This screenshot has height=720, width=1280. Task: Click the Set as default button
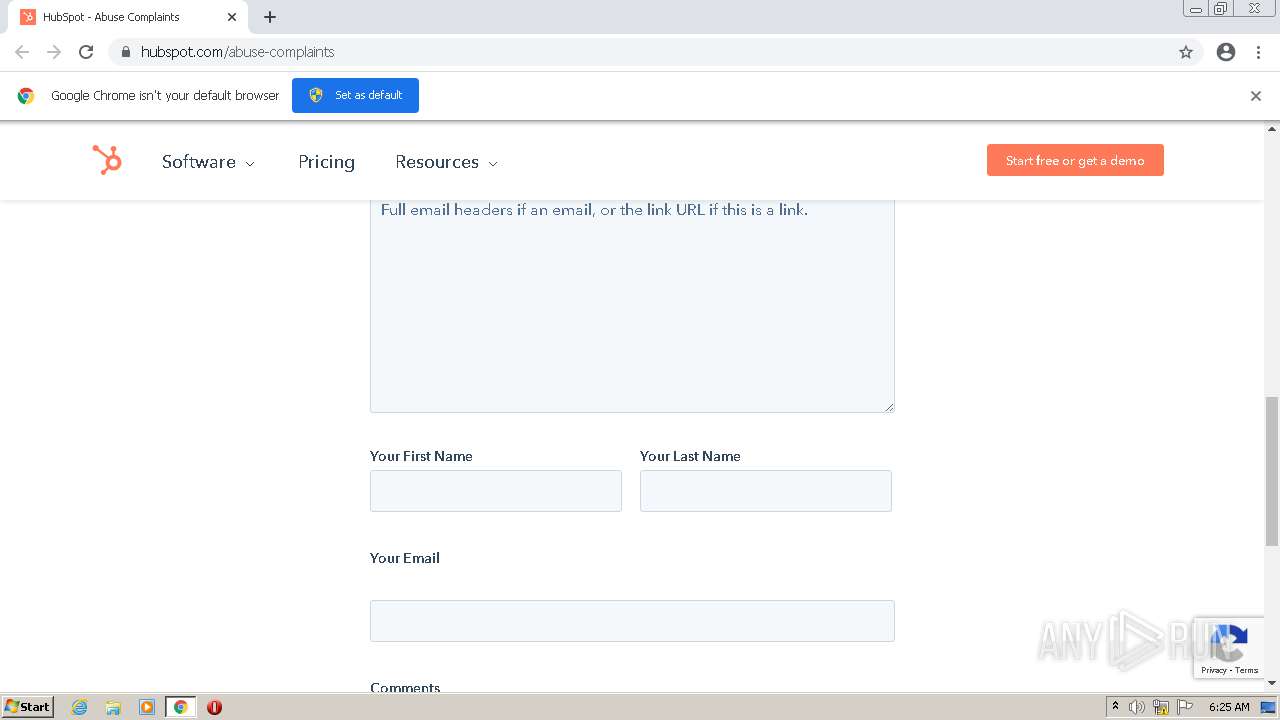pos(355,95)
